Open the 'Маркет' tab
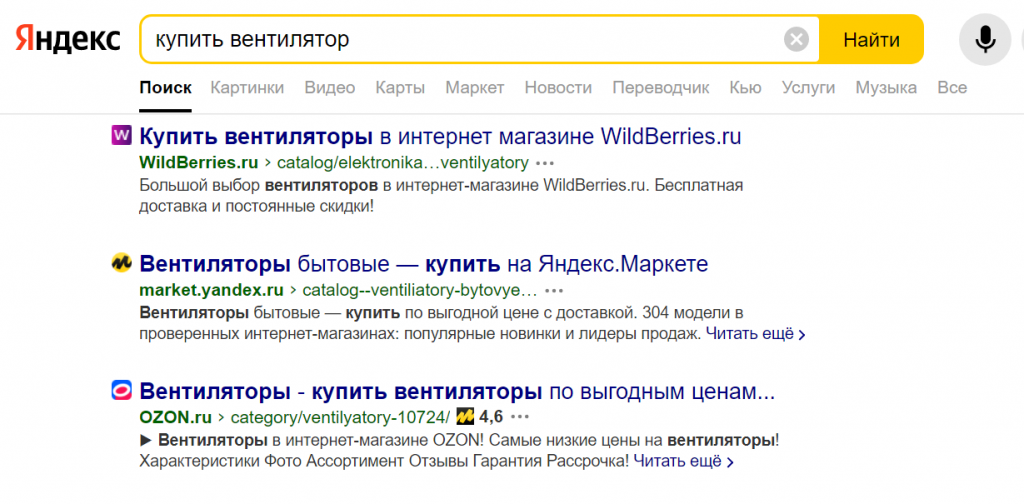The width and height of the screenshot is (1024, 504). (x=475, y=87)
